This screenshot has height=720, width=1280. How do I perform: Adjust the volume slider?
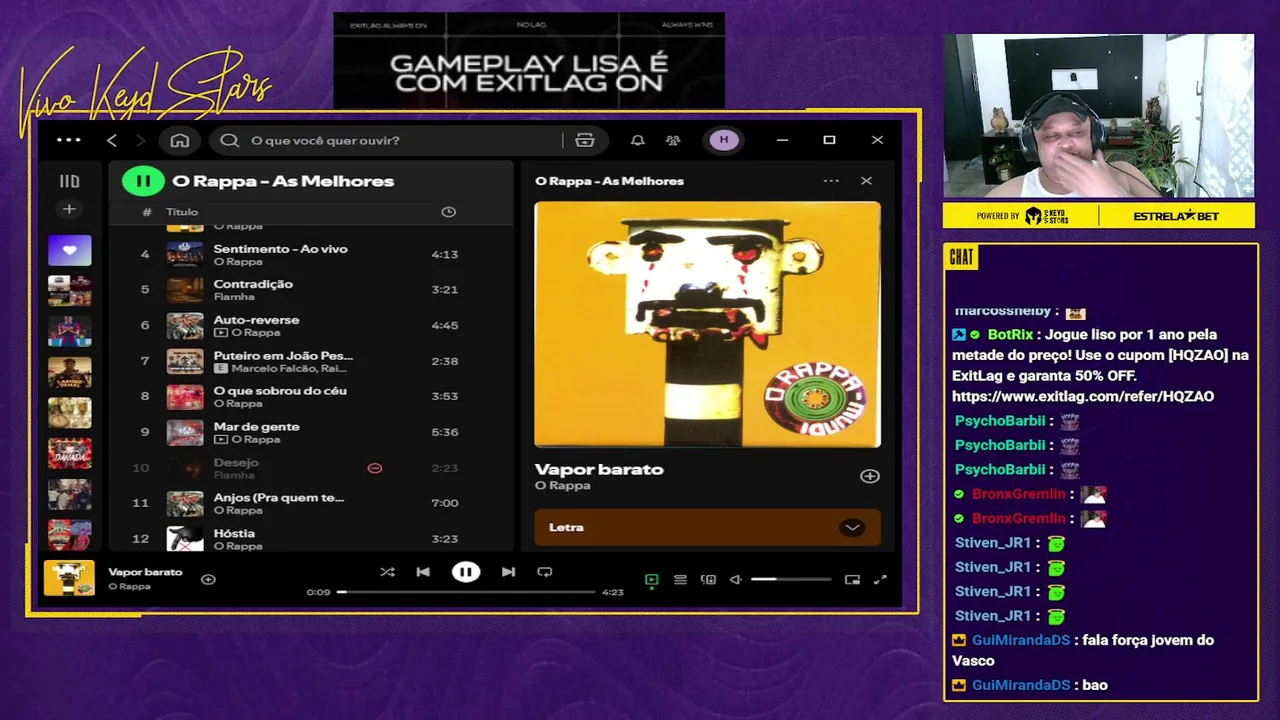pos(790,579)
